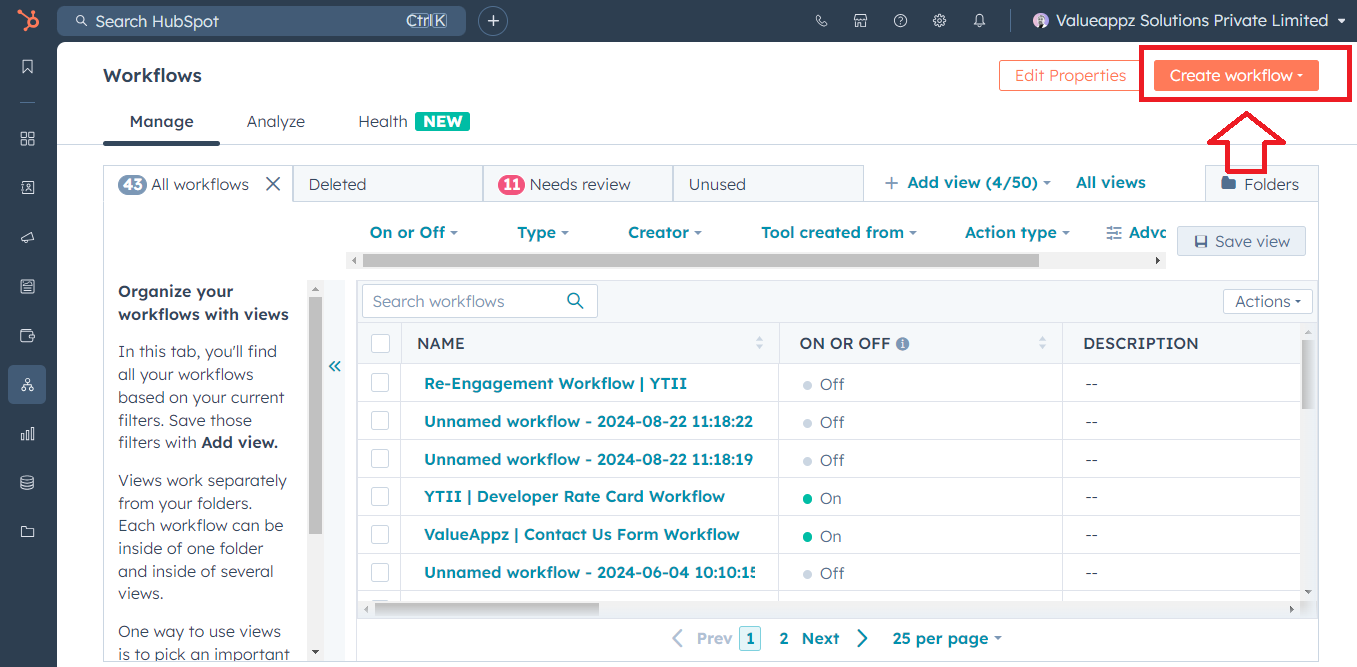Open the Actions dropdown

pos(1267,301)
